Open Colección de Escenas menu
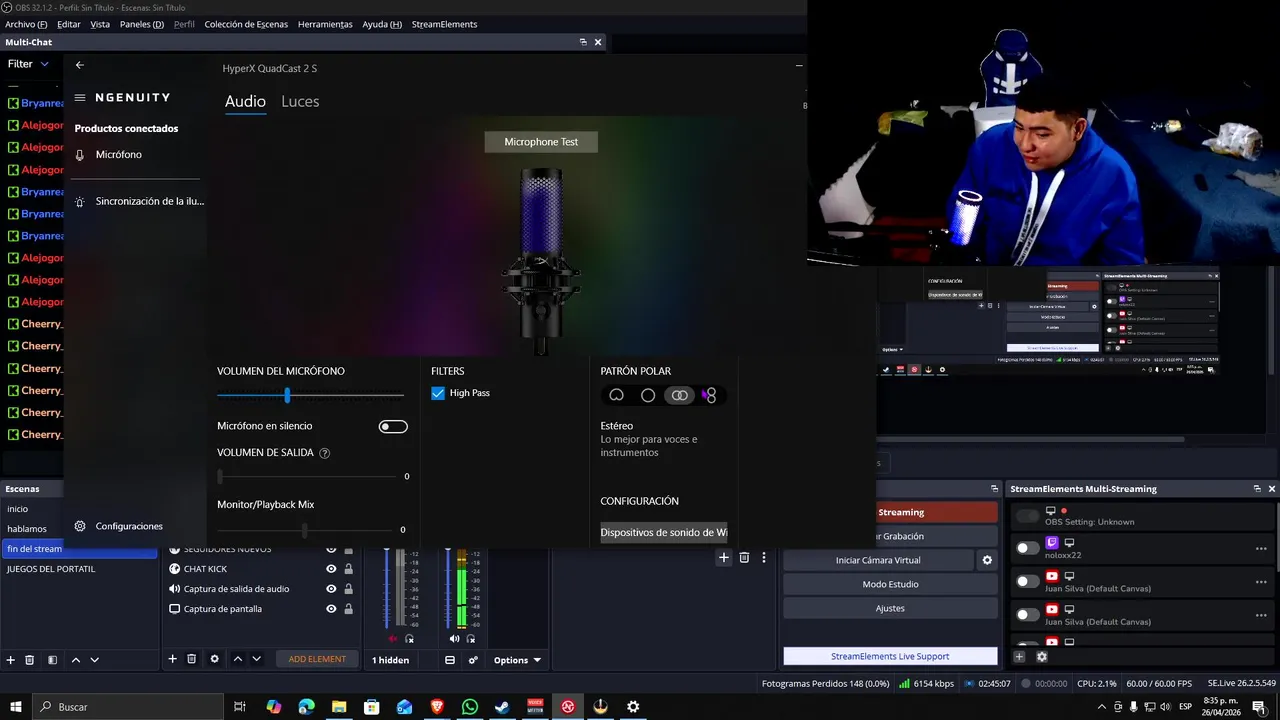Screen dimensions: 1280x720 (x=246, y=24)
